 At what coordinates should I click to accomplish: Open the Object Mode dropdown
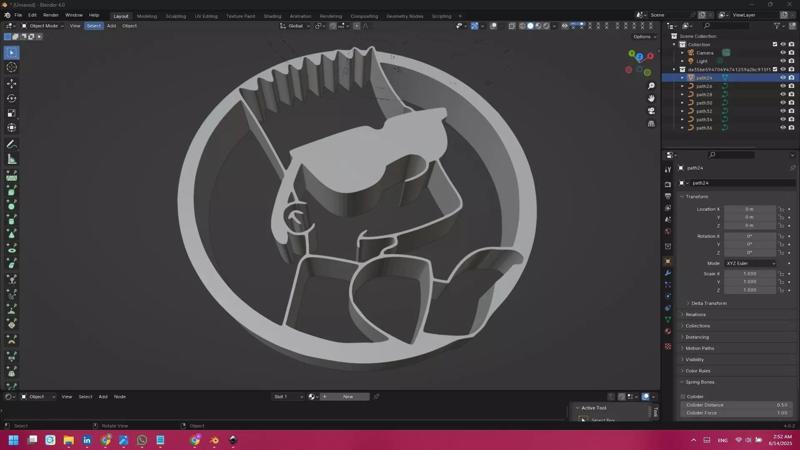pos(43,26)
